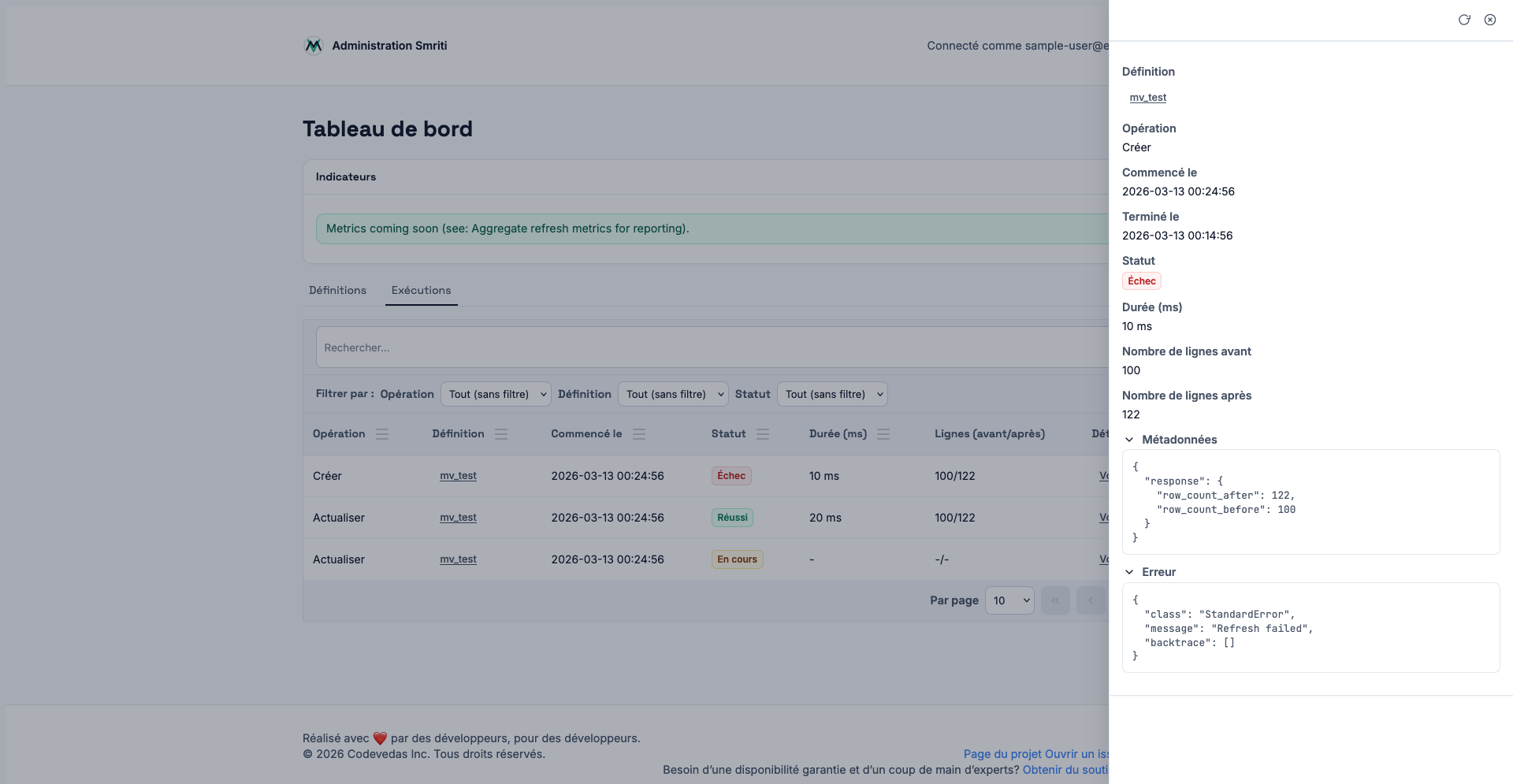Switch to the Définitions tab

(x=337, y=290)
